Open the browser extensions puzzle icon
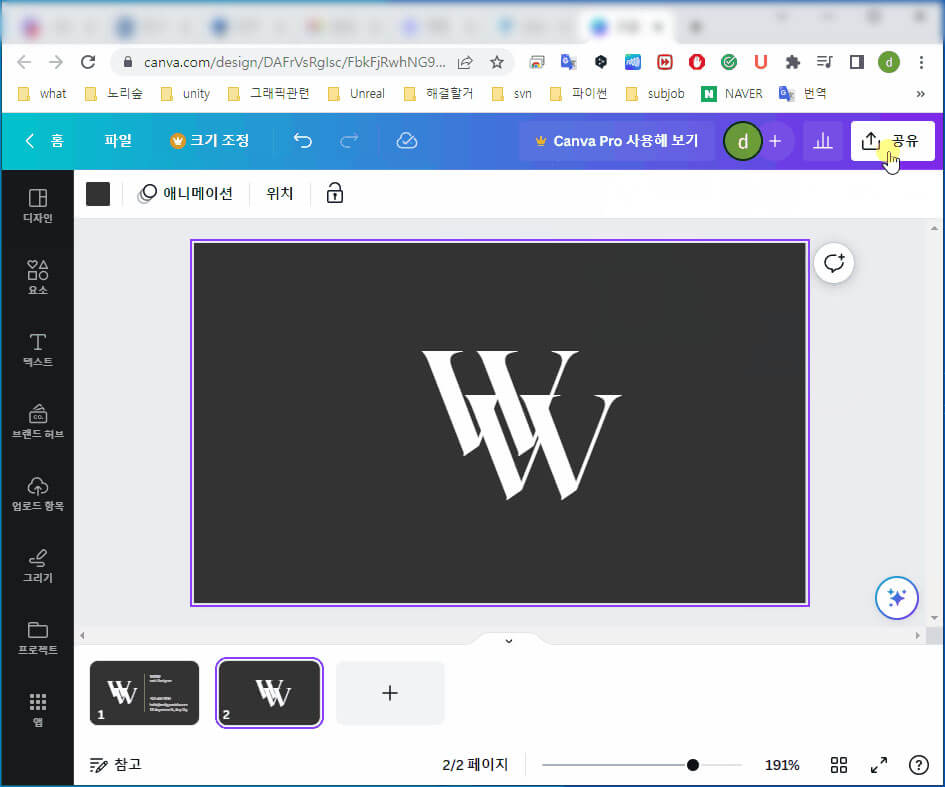 (x=793, y=62)
